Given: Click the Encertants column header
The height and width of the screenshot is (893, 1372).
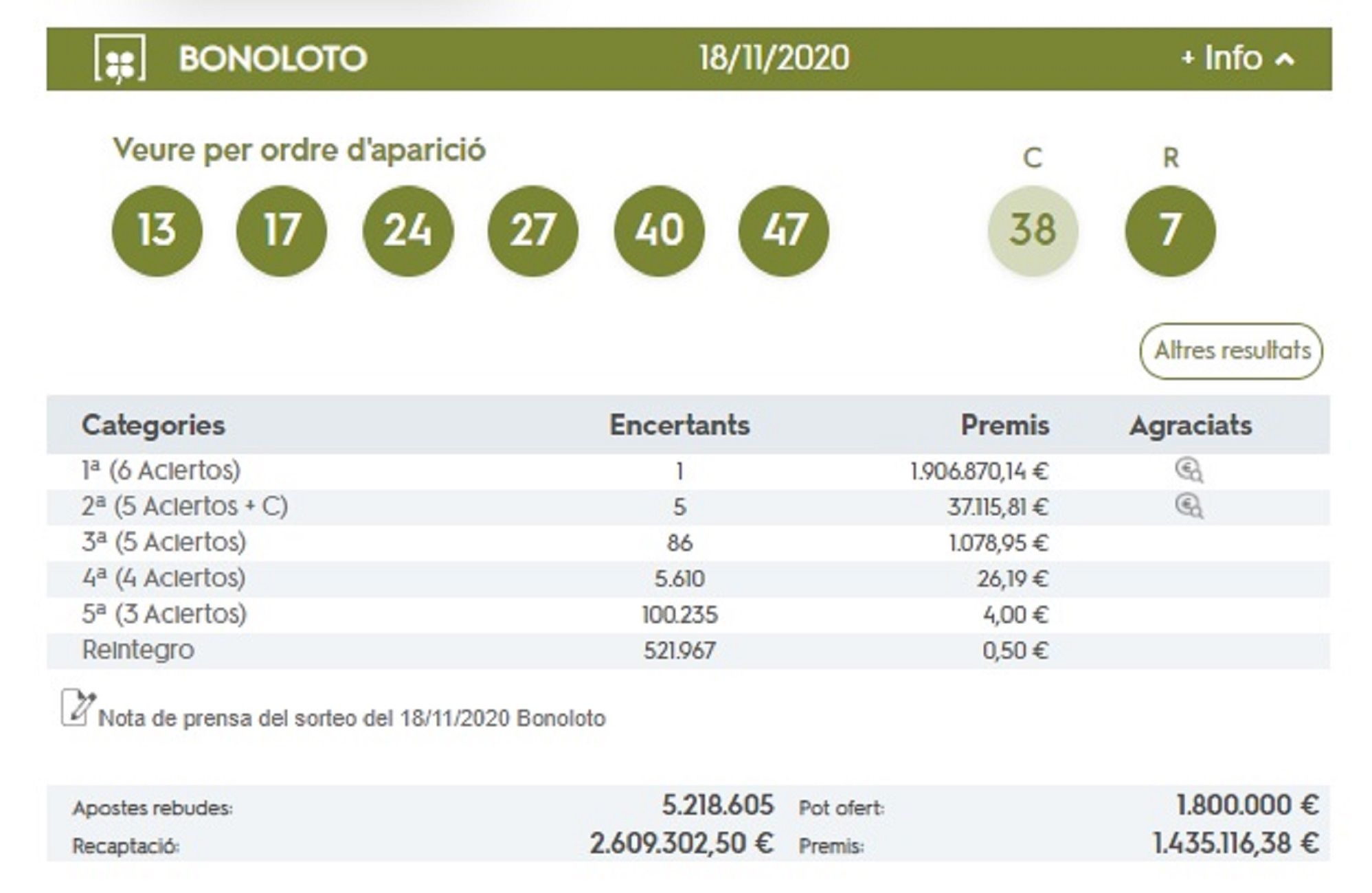Looking at the screenshot, I should click(x=679, y=425).
